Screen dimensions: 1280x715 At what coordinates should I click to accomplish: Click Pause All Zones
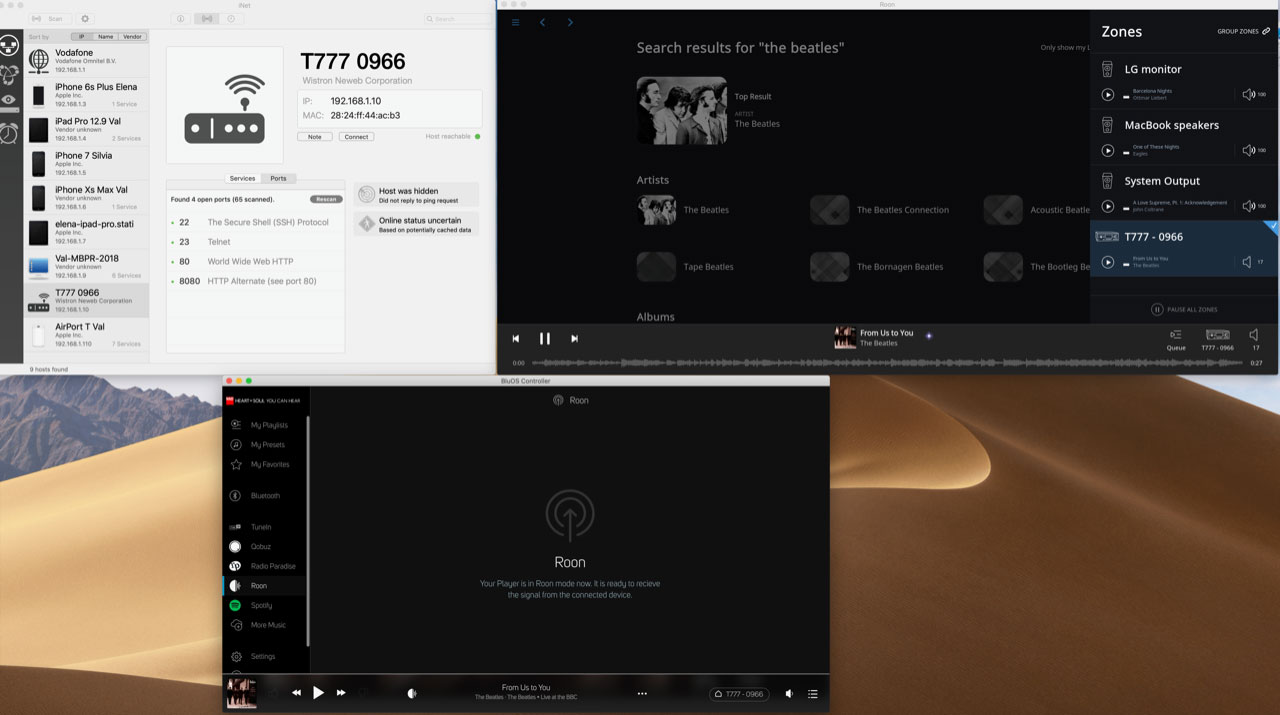(1184, 309)
